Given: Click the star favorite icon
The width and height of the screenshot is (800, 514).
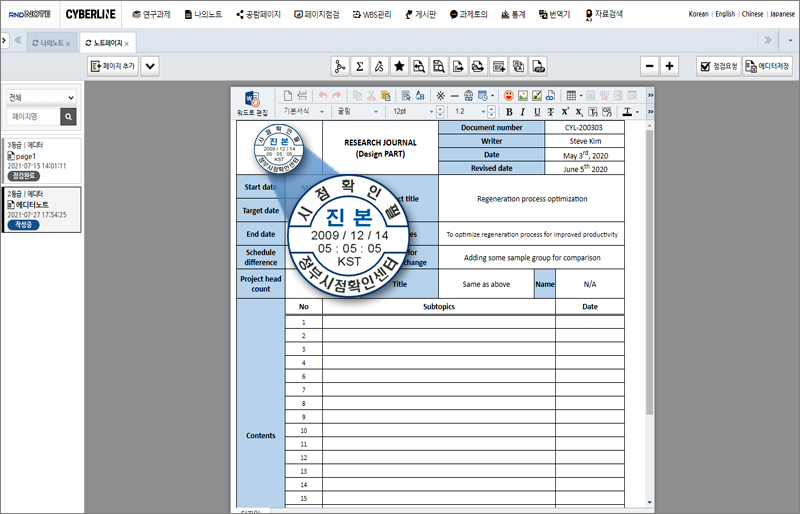Looking at the screenshot, I should coord(398,66).
